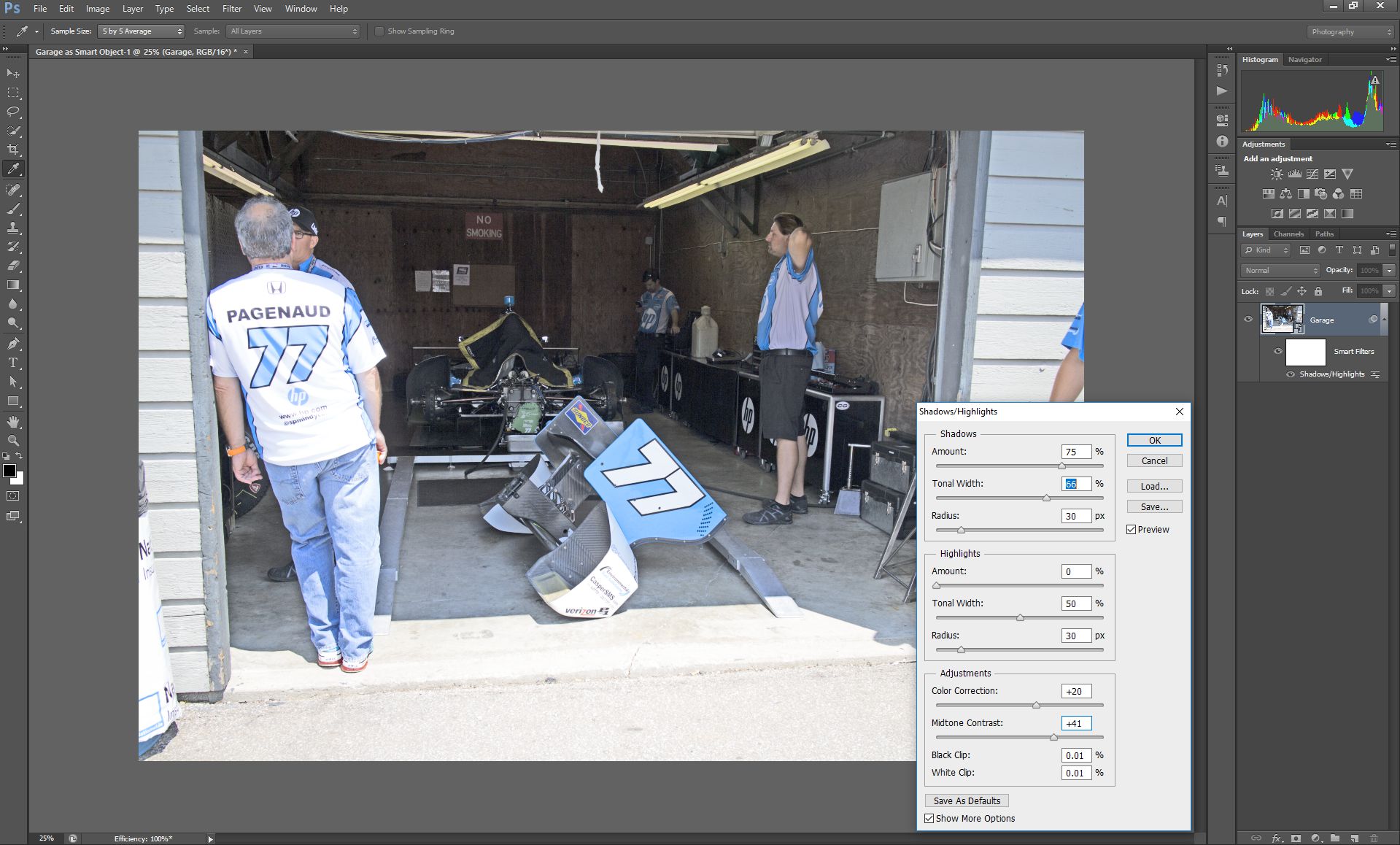
Task: Select the Gradient tool
Action: click(x=13, y=285)
